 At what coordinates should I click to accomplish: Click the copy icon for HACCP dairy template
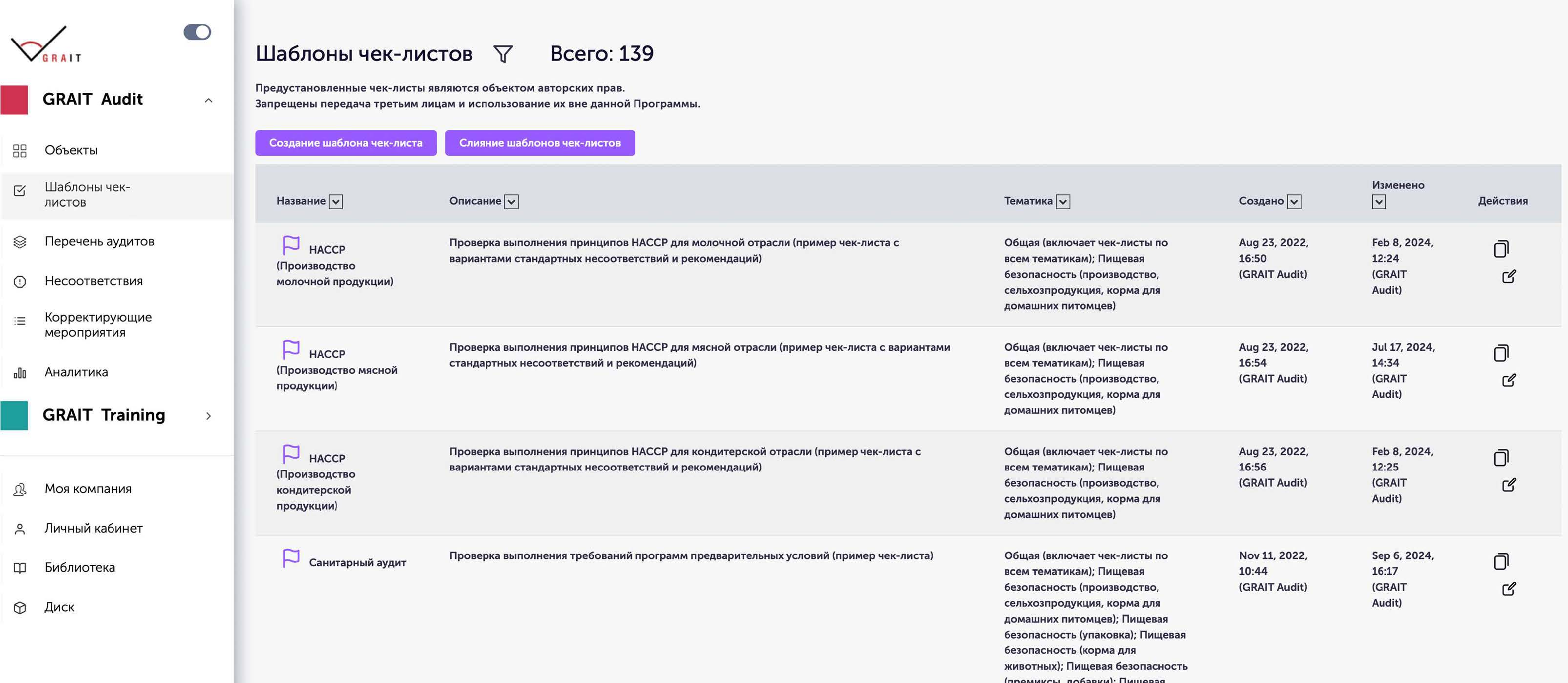[x=1502, y=248]
